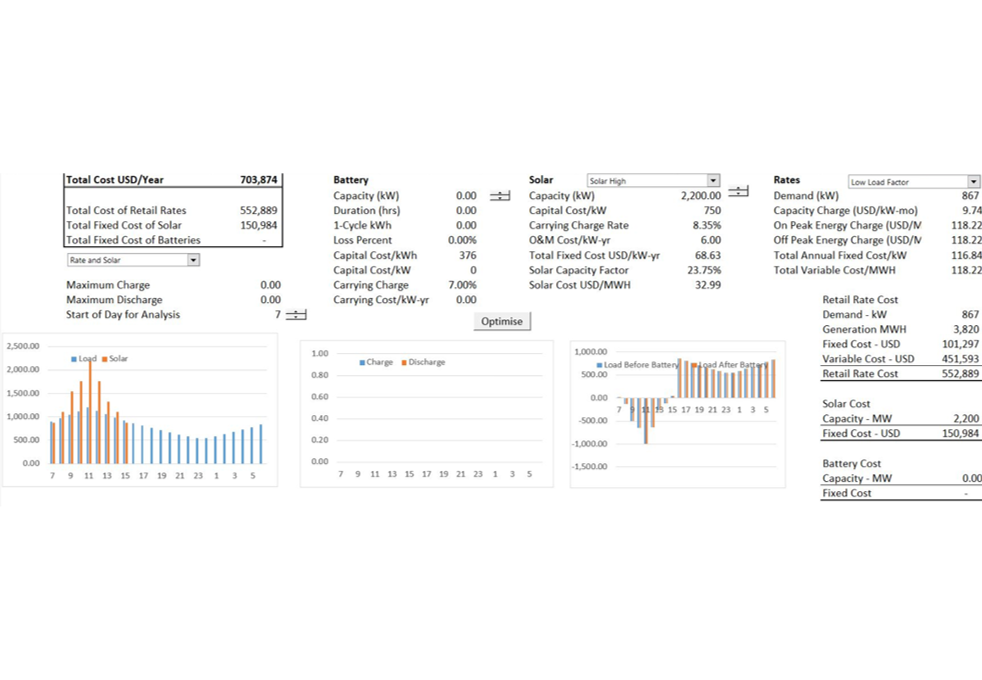This screenshot has width=982, height=680.
Task: Click the Battery Capacity (kW) value cell
Action: click(x=466, y=196)
